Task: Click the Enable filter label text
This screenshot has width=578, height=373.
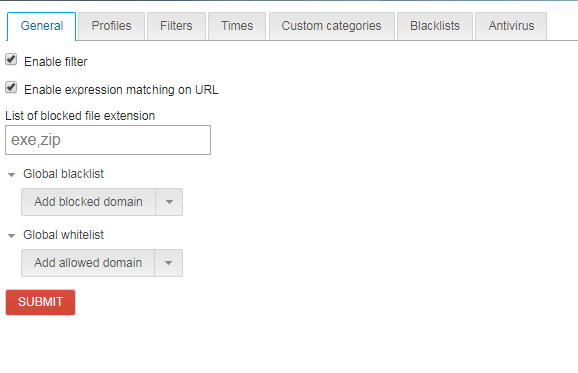Action: coord(56,62)
